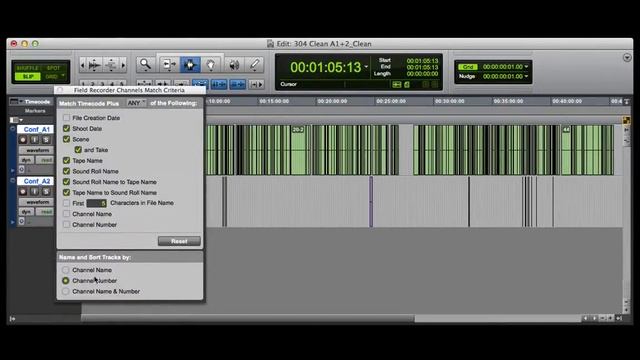This screenshot has height=360, width=640.
Task: Open Conf_A2 read automation mode selector
Action: (45, 211)
